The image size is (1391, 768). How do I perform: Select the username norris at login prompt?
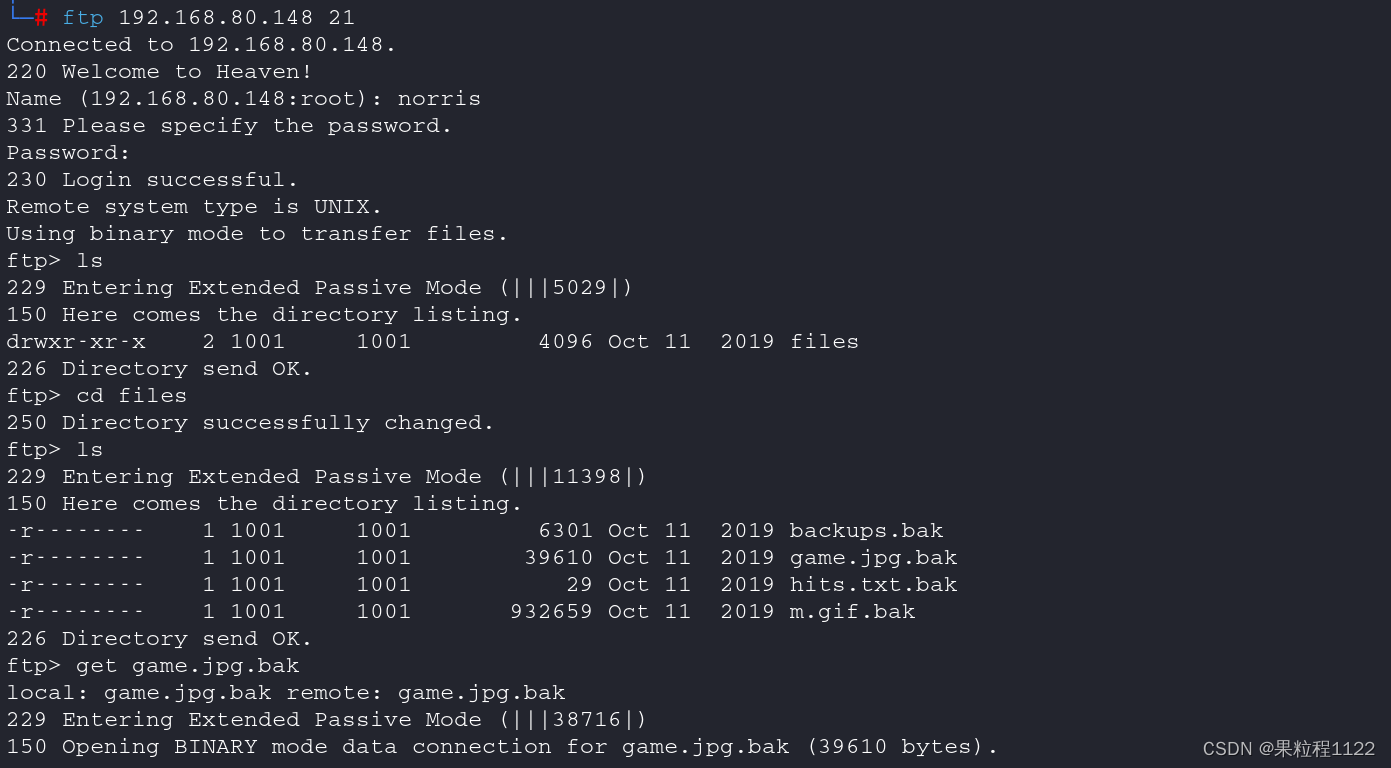(439, 99)
